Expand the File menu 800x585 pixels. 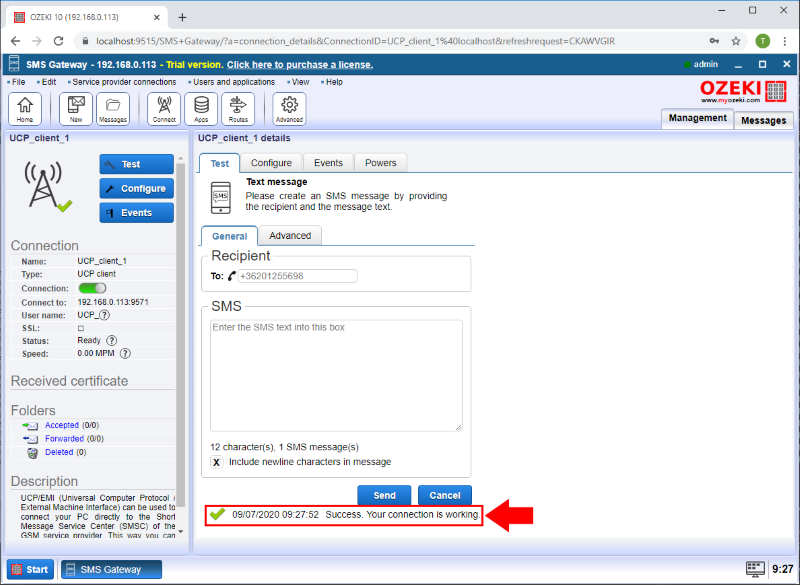tap(17, 82)
